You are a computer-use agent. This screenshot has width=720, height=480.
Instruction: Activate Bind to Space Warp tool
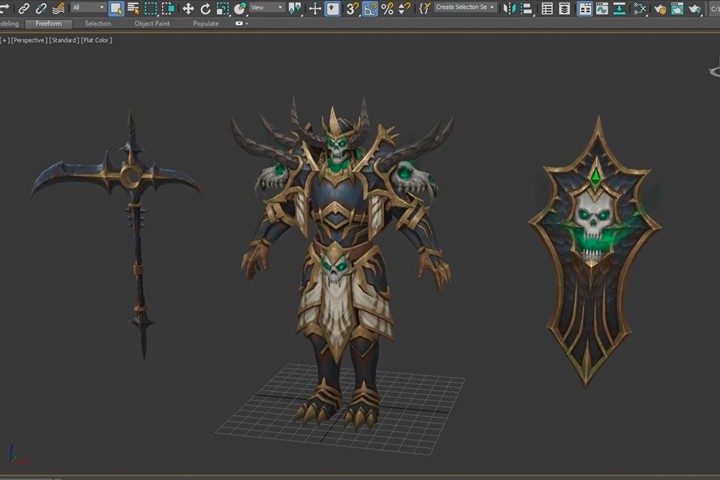[58, 8]
